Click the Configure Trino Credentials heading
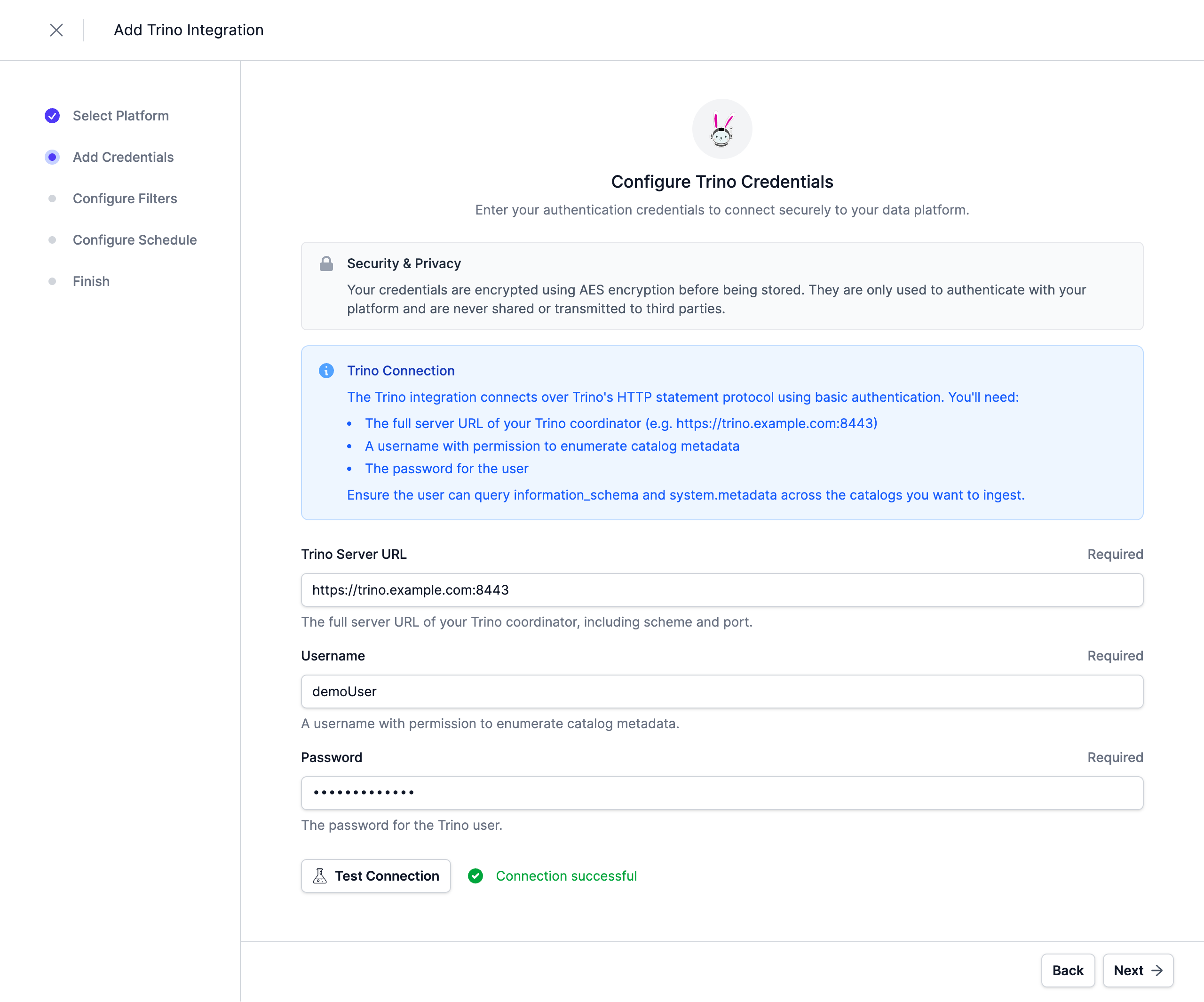 (722, 182)
